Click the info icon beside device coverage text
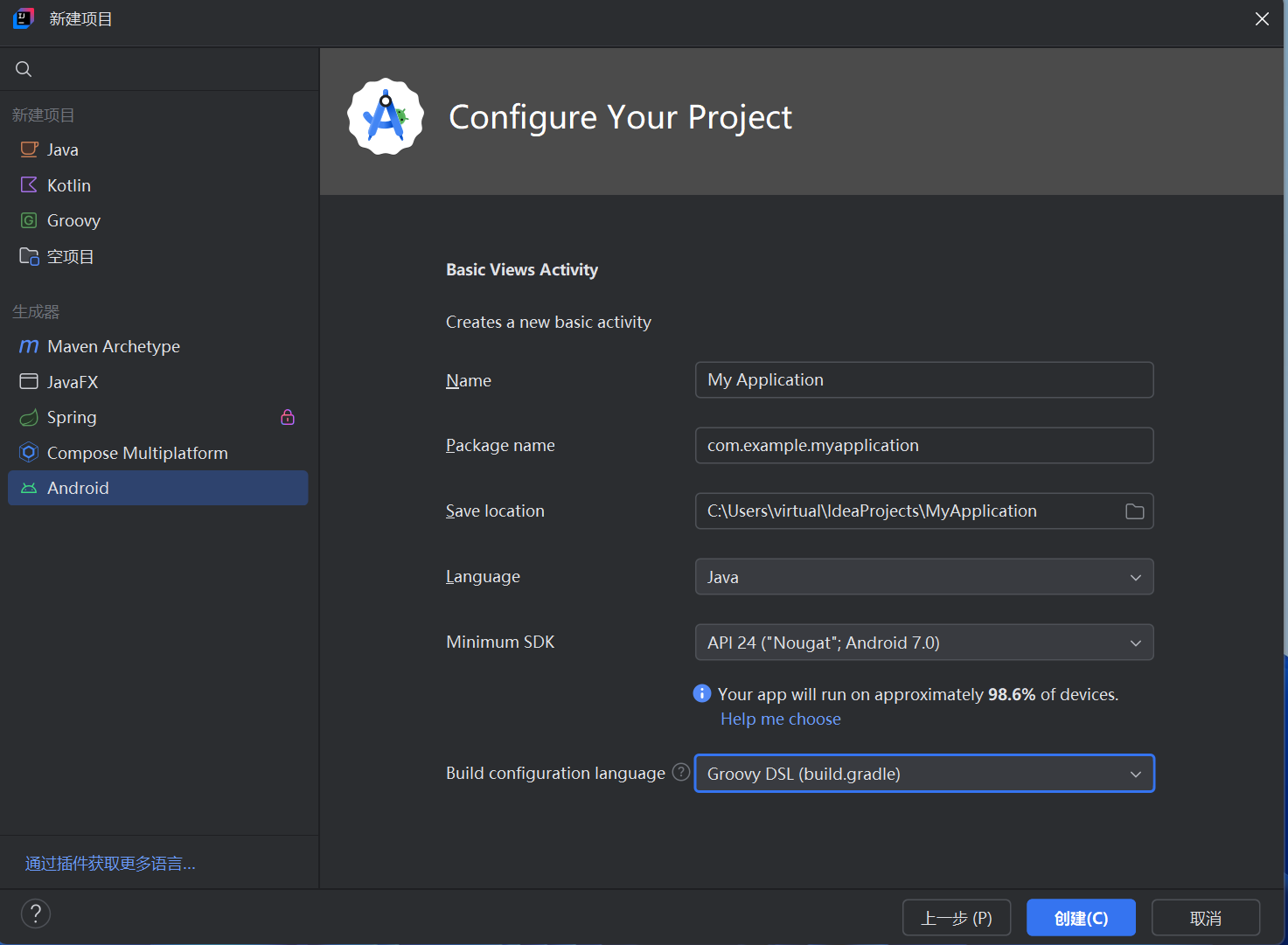This screenshot has width=1288, height=945. 701,694
